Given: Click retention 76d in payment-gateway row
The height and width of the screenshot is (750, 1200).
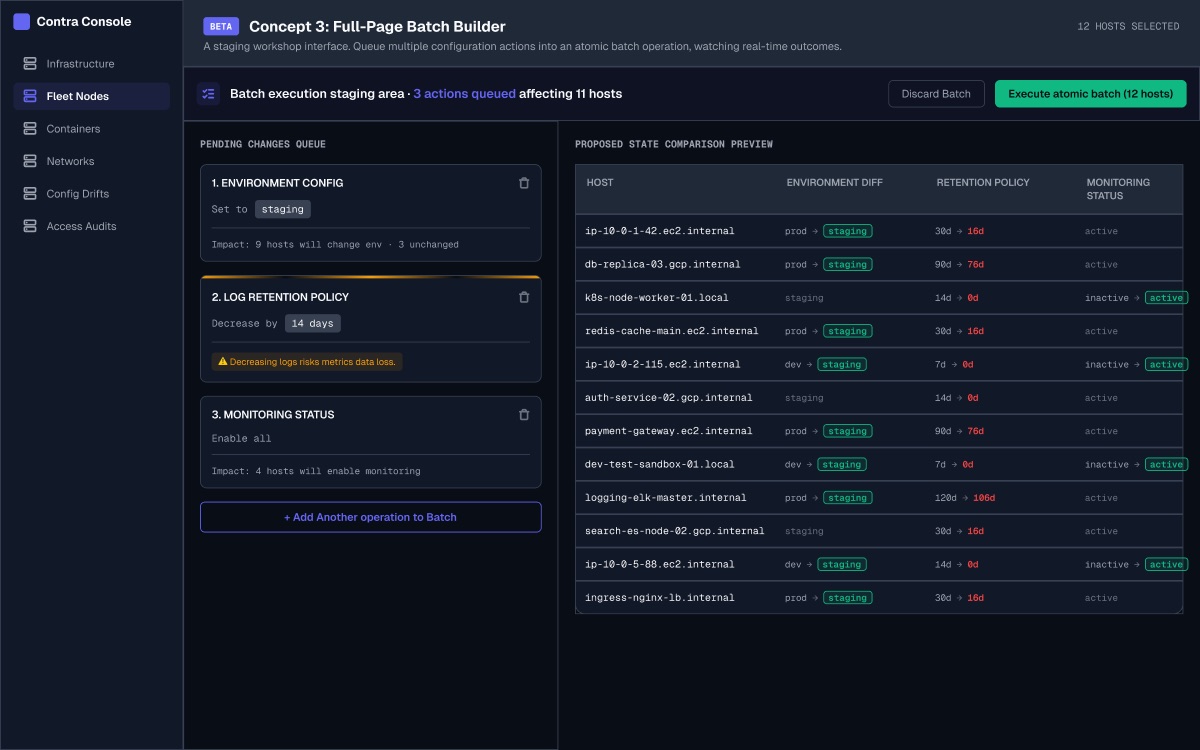Looking at the screenshot, I should [x=976, y=431].
